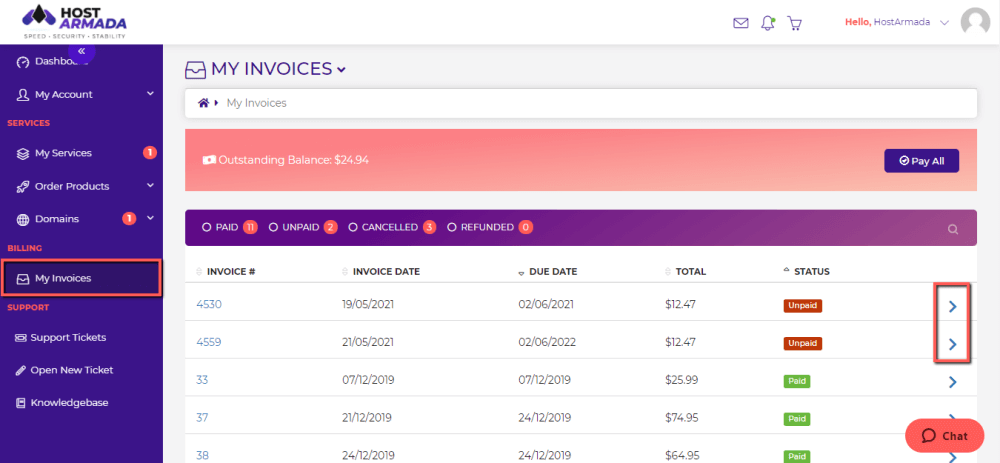
Task: Click the 02/06/2022 due date cell
Action: click(547, 342)
